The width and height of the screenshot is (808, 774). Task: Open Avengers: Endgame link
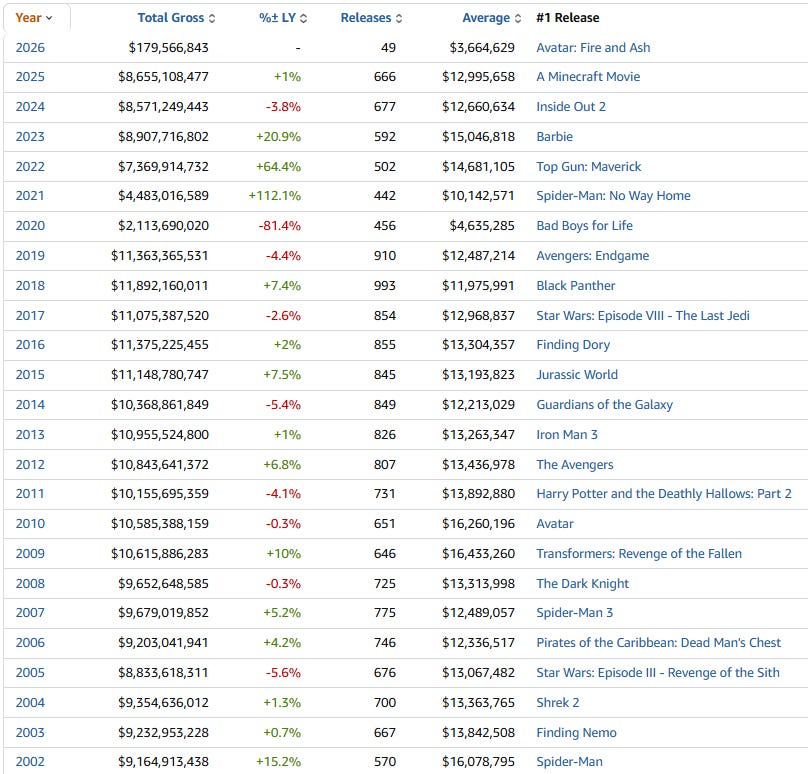(593, 256)
